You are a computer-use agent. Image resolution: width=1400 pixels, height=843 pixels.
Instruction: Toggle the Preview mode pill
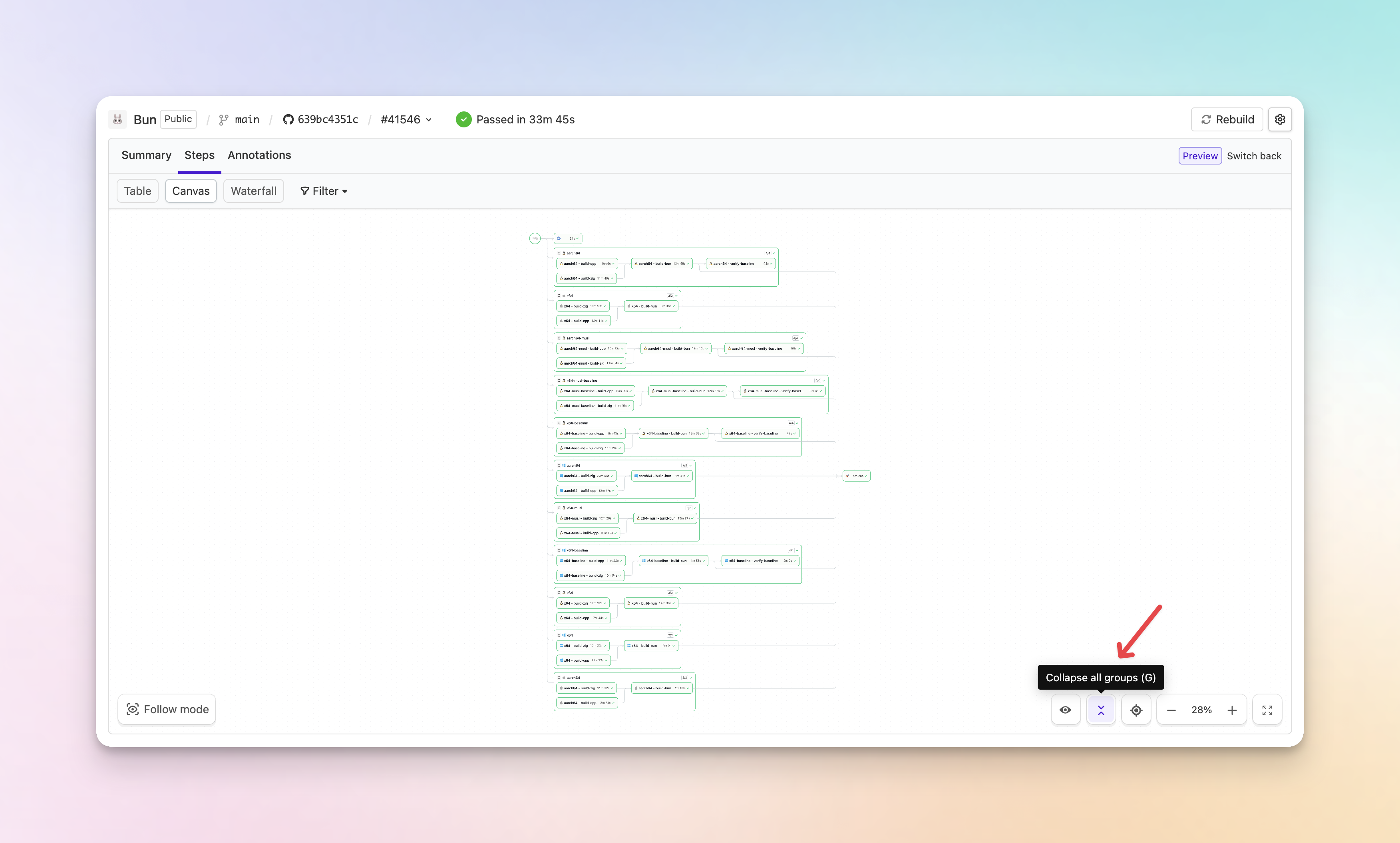(x=1199, y=155)
